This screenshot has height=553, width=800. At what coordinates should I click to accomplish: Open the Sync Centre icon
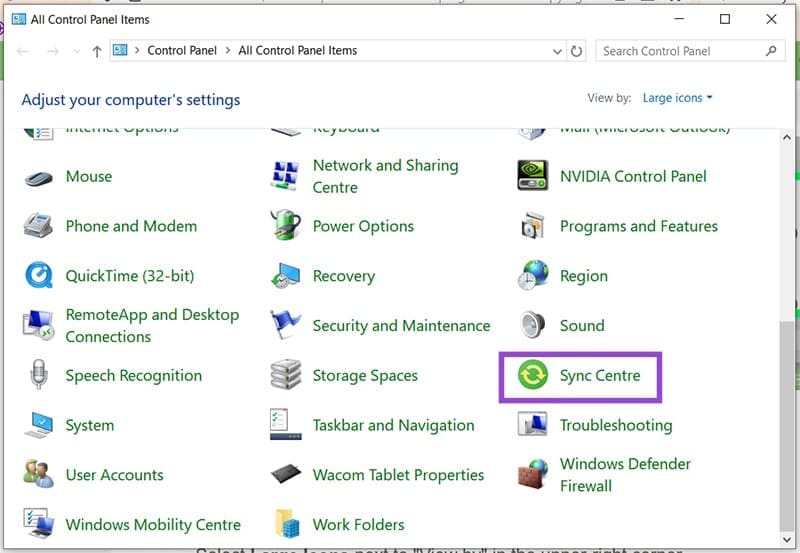point(533,376)
